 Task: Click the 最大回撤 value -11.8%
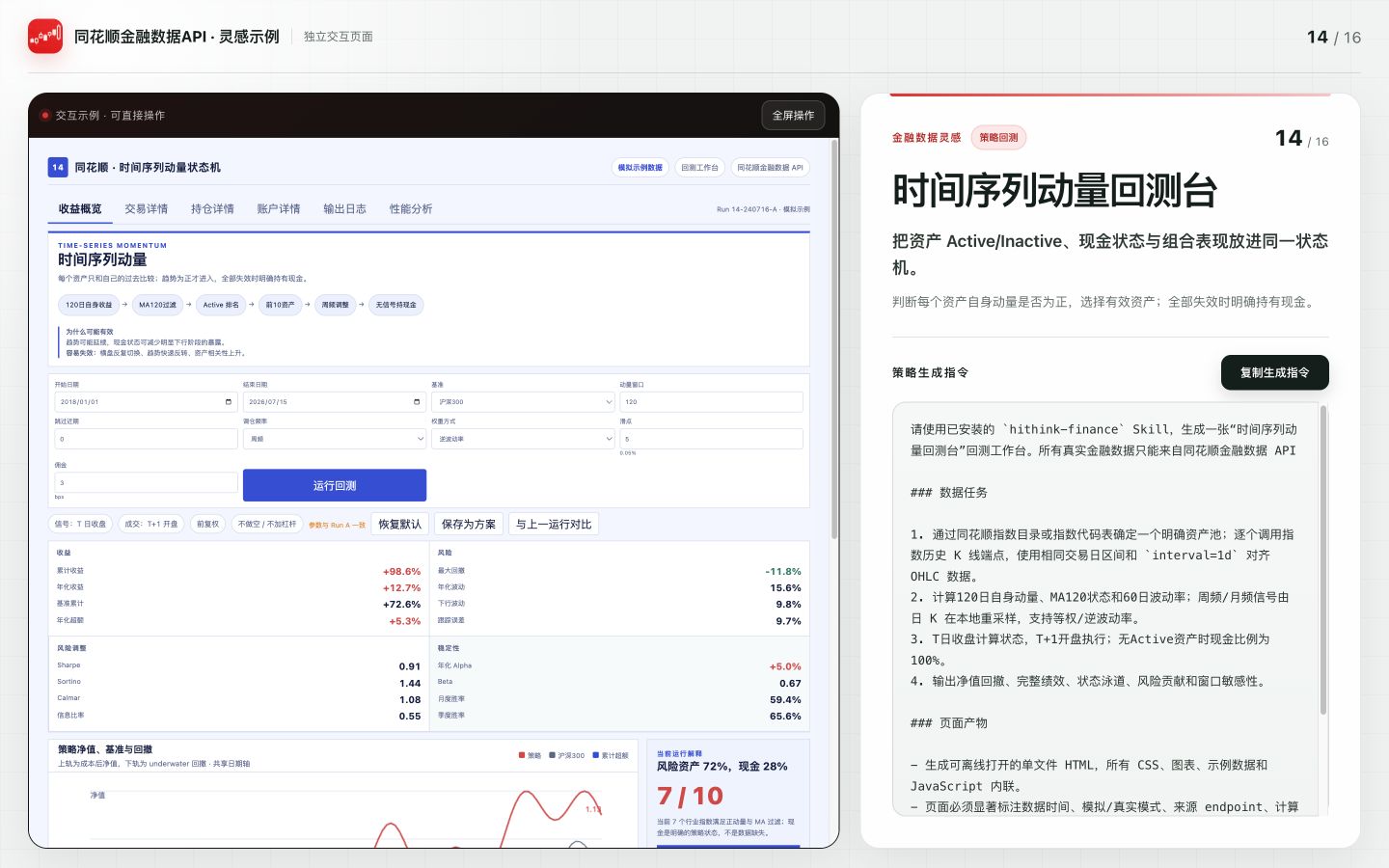[783, 571]
